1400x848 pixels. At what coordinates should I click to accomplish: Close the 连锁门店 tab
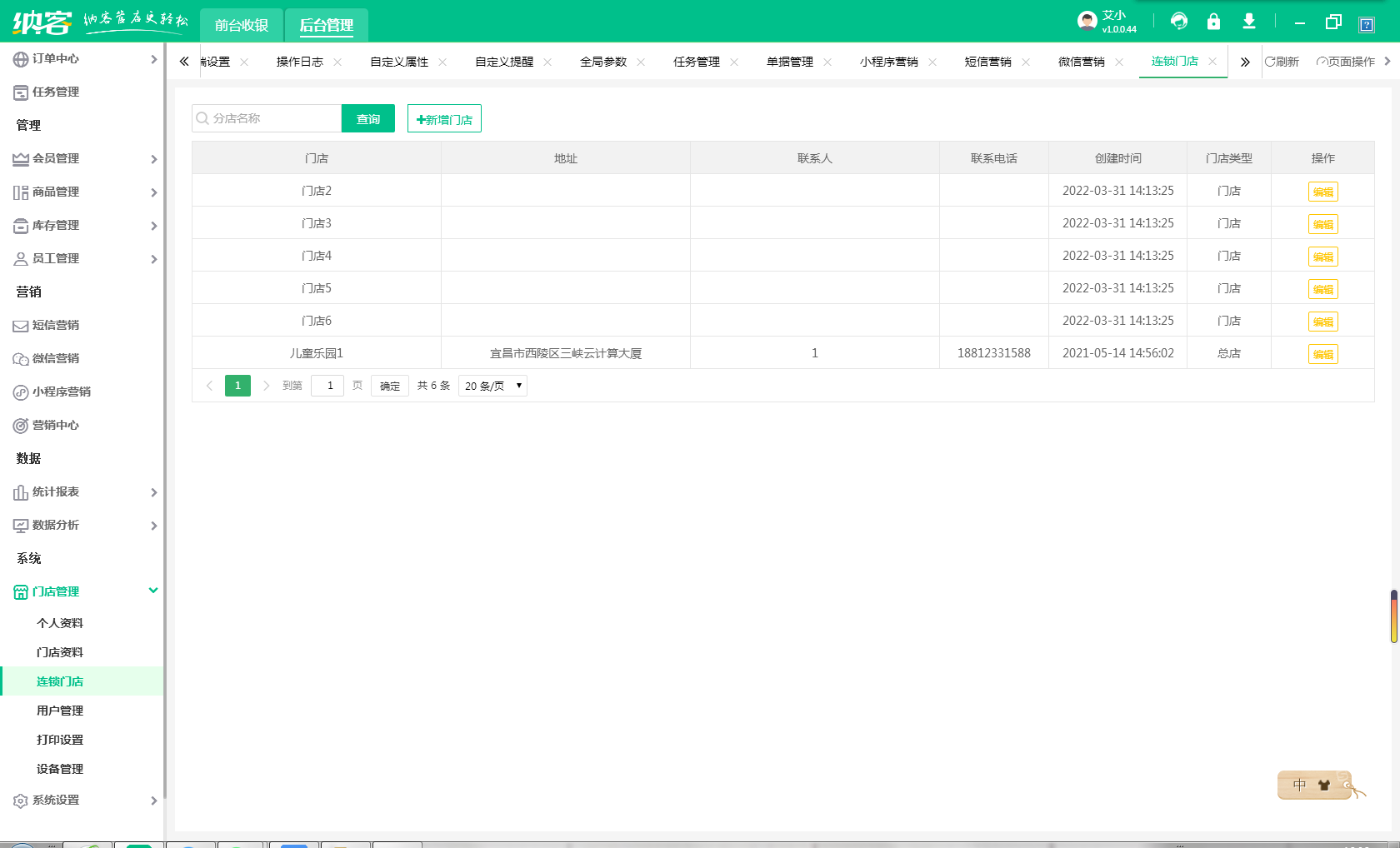(x=1212, y=62)
